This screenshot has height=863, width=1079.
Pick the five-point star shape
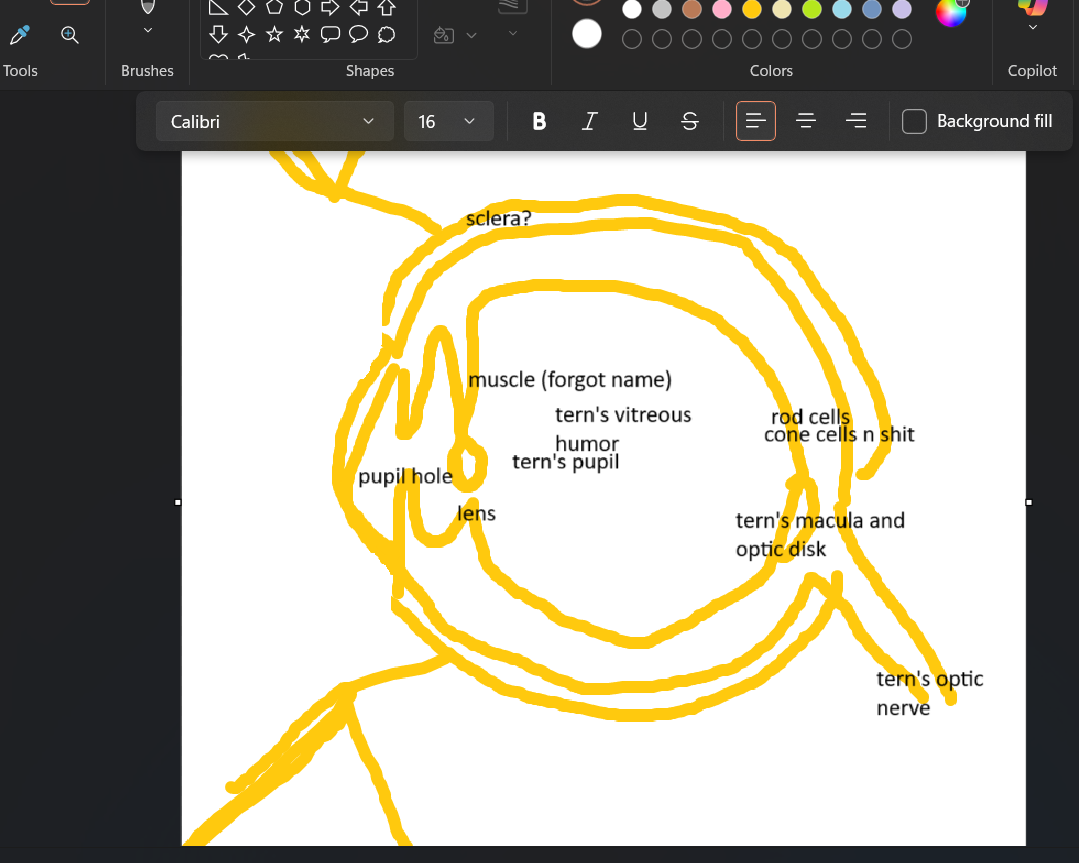point(275,34)
